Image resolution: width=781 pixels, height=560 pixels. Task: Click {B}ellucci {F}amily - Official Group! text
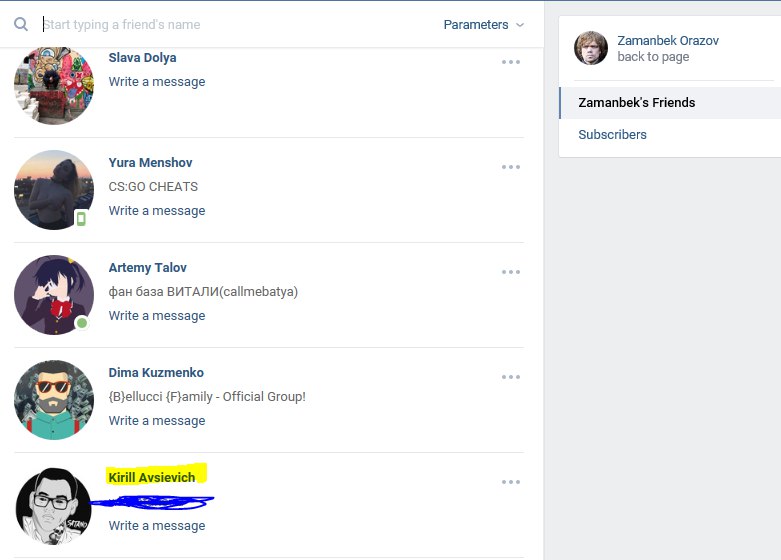coord(207,397)
